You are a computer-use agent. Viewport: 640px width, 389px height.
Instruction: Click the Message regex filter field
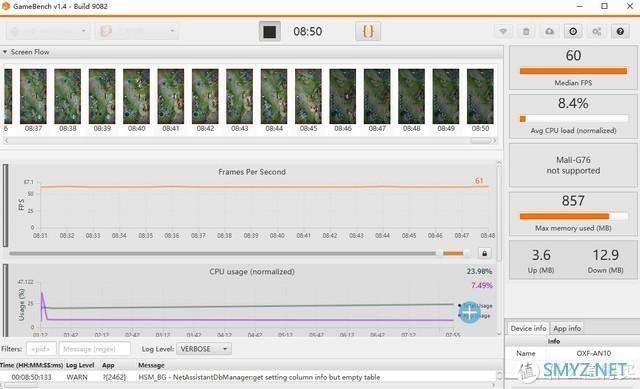coord(95,349)
